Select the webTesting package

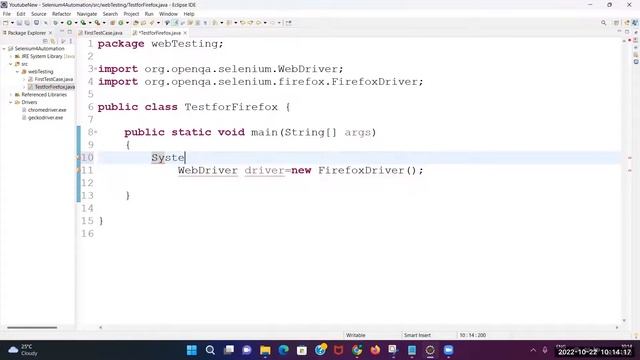(38, 72)
